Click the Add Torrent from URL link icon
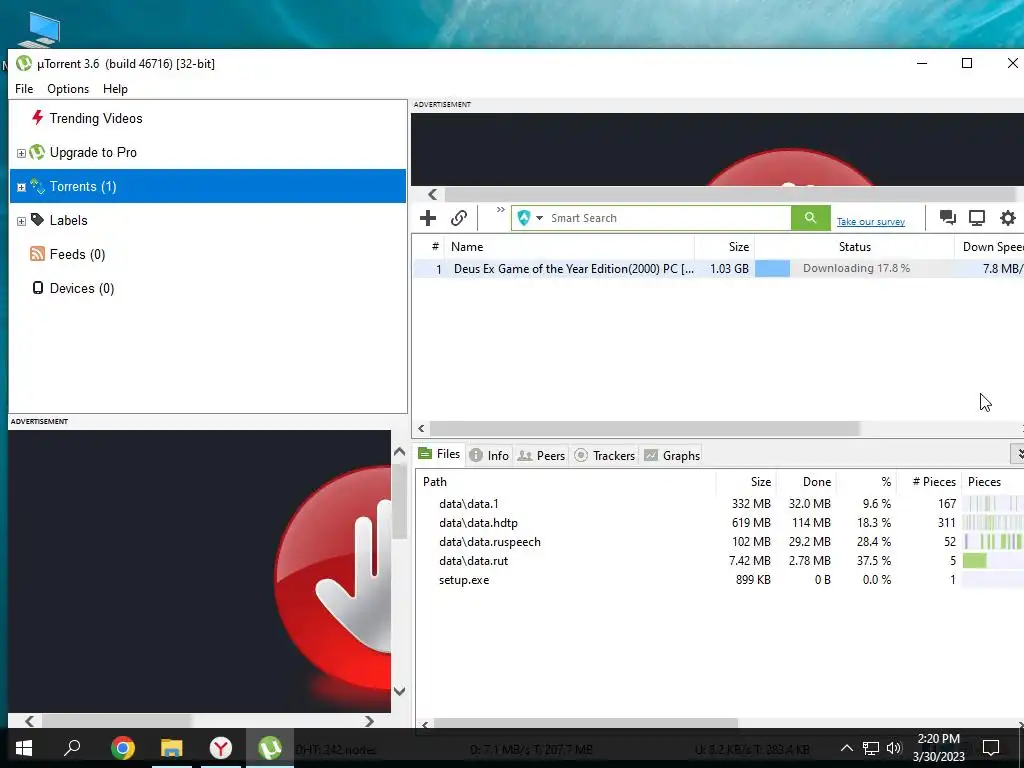The height and width of the screenshot is (768, 1024). click(459, 218)
